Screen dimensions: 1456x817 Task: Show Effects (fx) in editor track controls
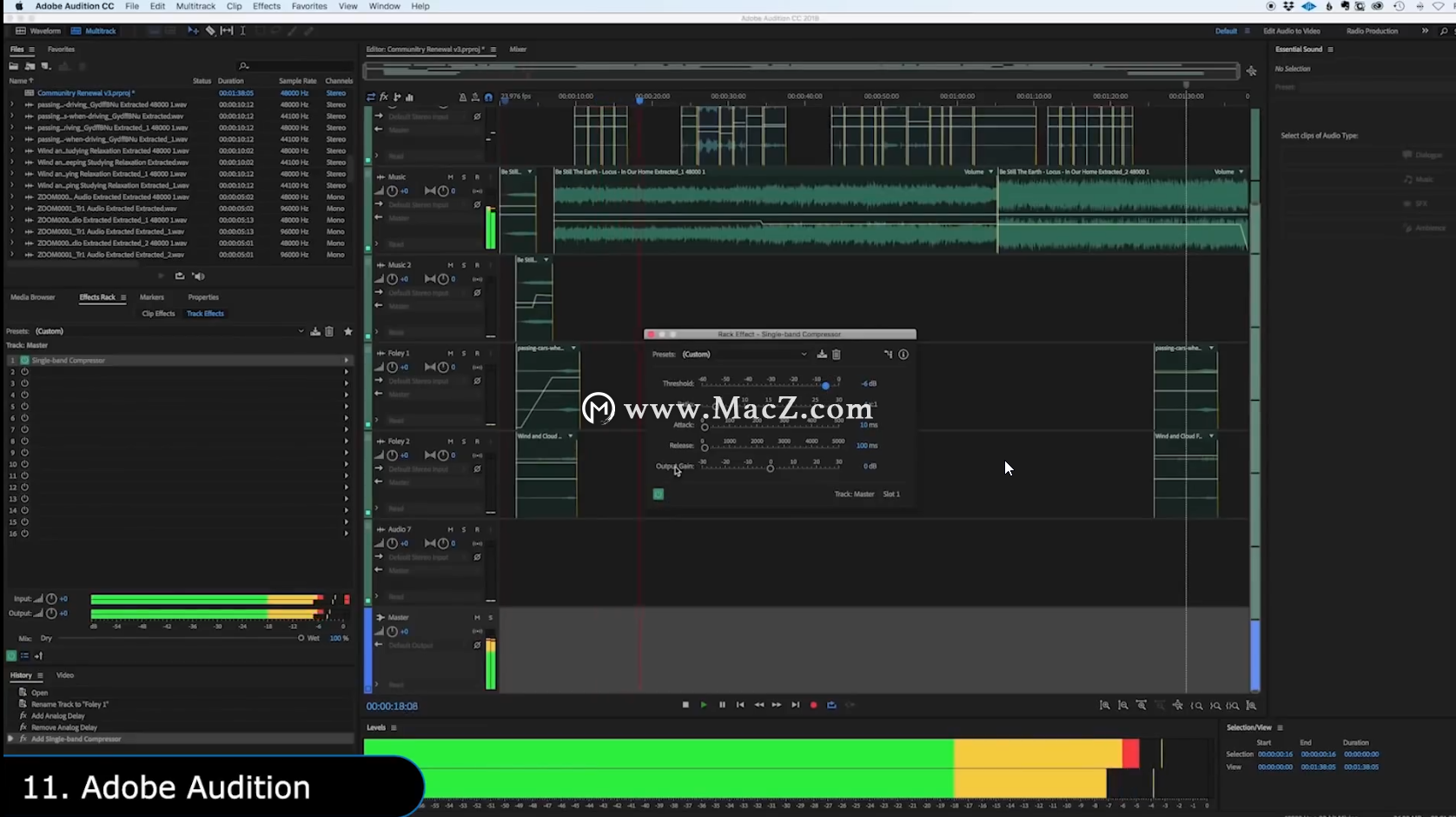(x=384, y=97)
